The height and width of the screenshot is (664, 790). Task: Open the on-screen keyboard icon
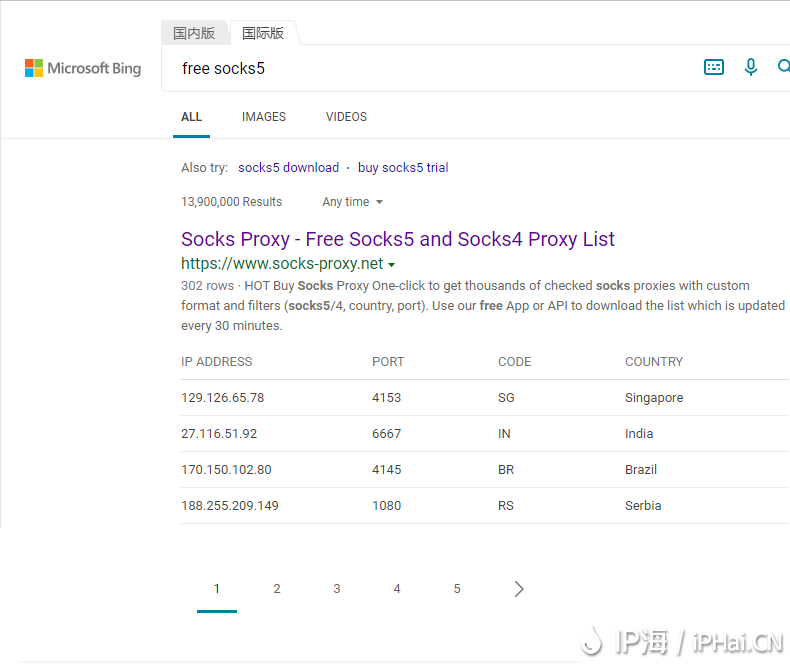(714, 67)
